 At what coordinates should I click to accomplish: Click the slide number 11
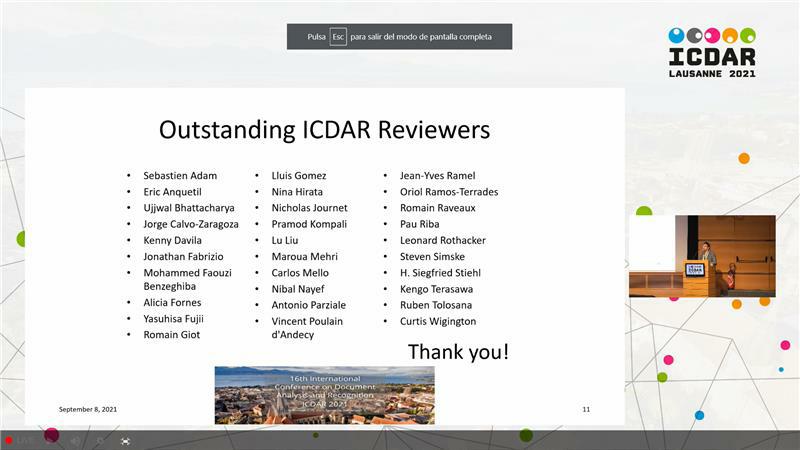pos(586,409)
